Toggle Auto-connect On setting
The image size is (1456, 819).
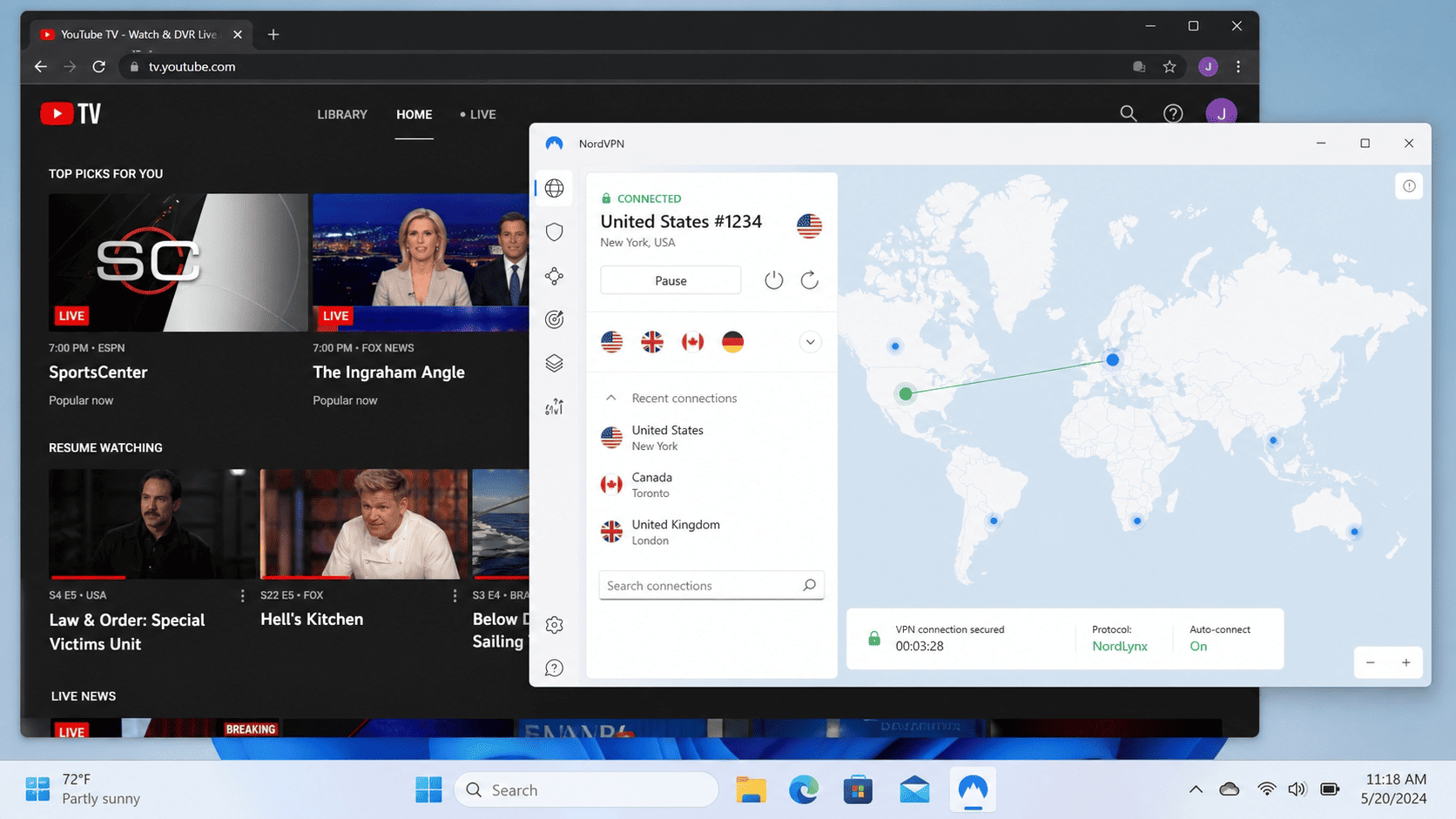[1198, 646]
